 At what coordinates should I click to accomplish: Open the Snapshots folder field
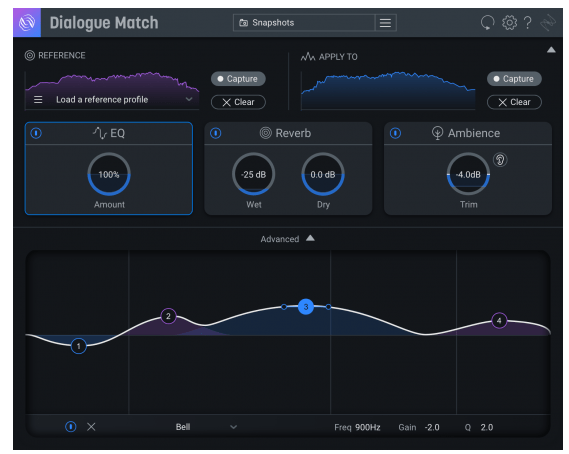click(x=304, y=23)
